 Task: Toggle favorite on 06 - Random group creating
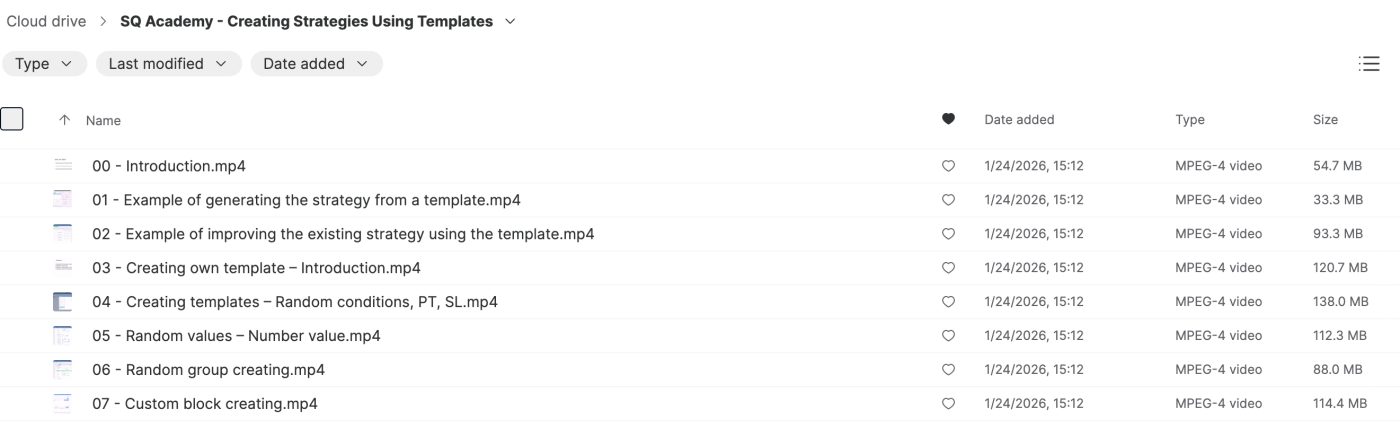point(949,370)
